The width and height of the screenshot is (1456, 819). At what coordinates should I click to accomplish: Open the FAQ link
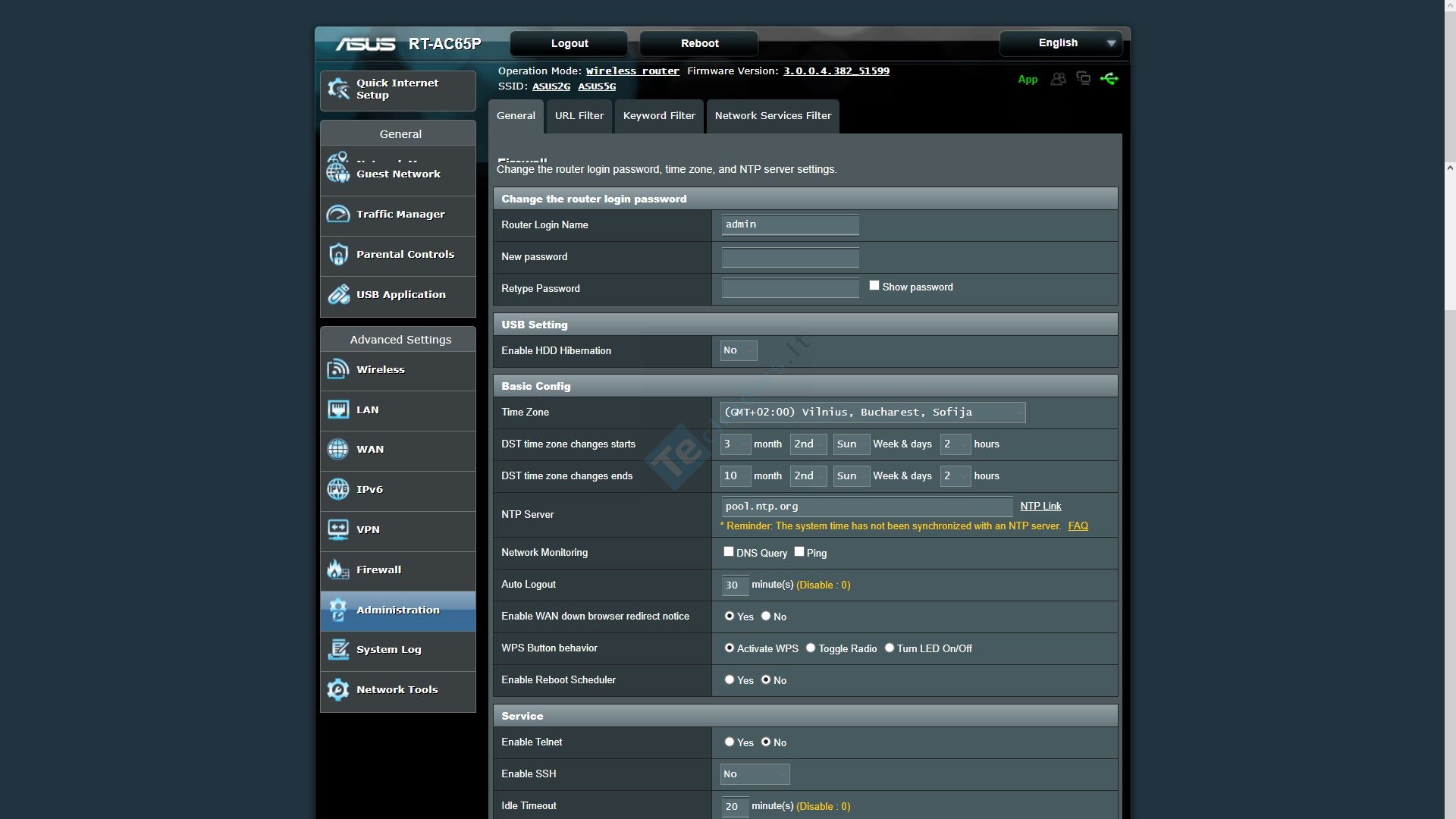tap(1078, 526)
